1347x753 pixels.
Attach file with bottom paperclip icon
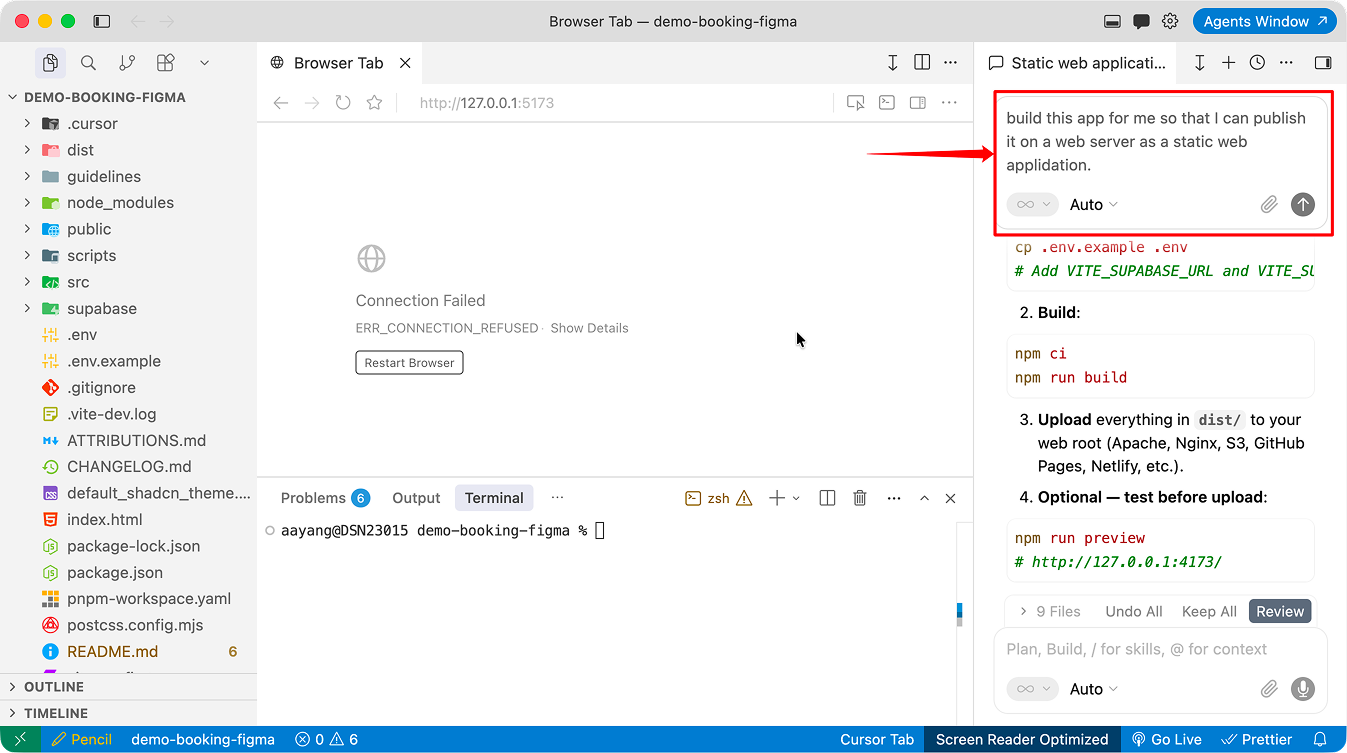click(x=1269, y=689)
